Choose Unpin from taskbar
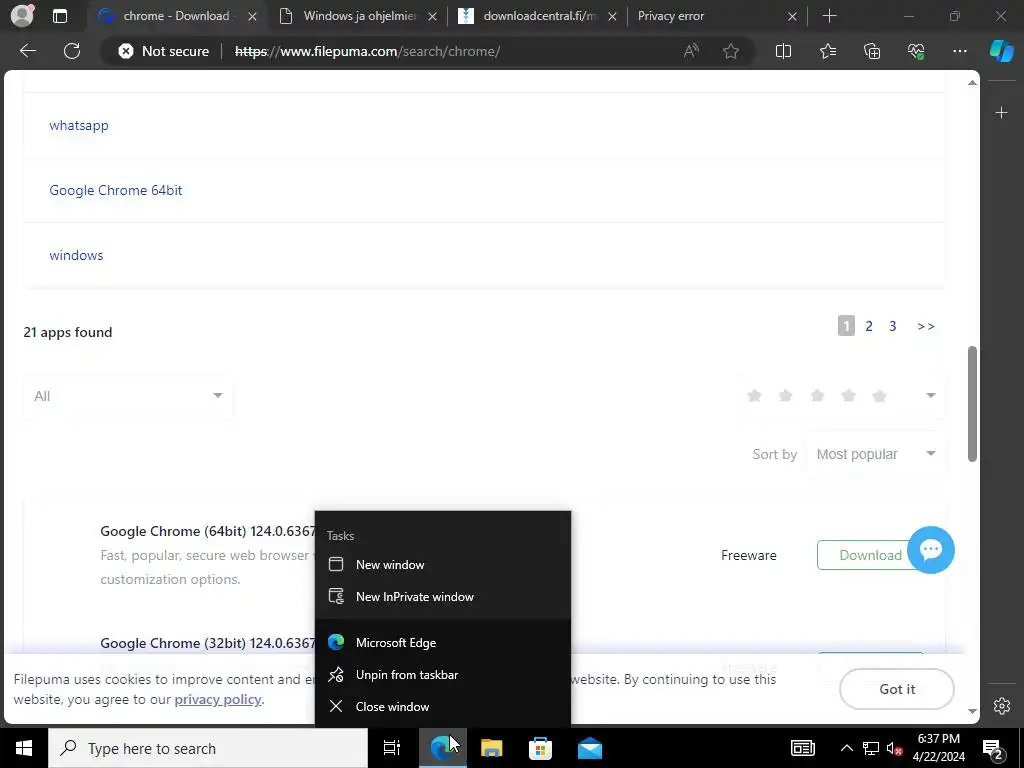The image size is (1024, 768). click(x=443, y=675)
